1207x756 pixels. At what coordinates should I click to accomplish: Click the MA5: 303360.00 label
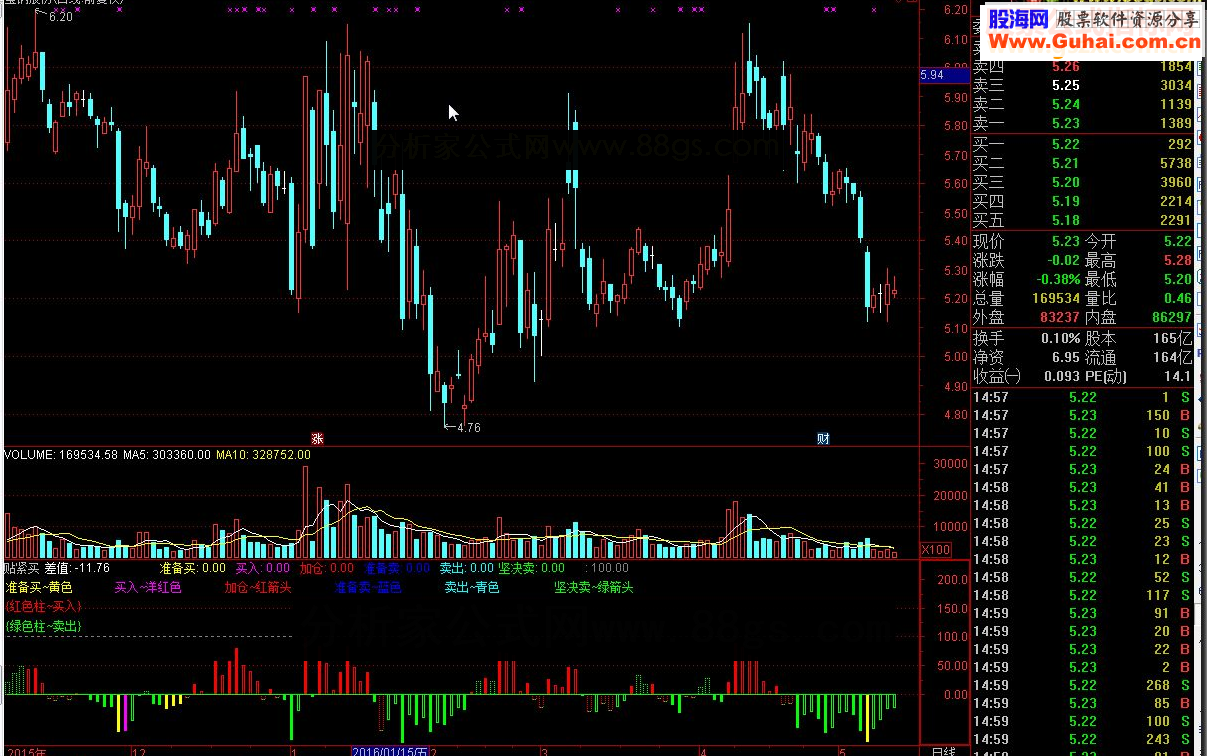(x=167, y=454)
